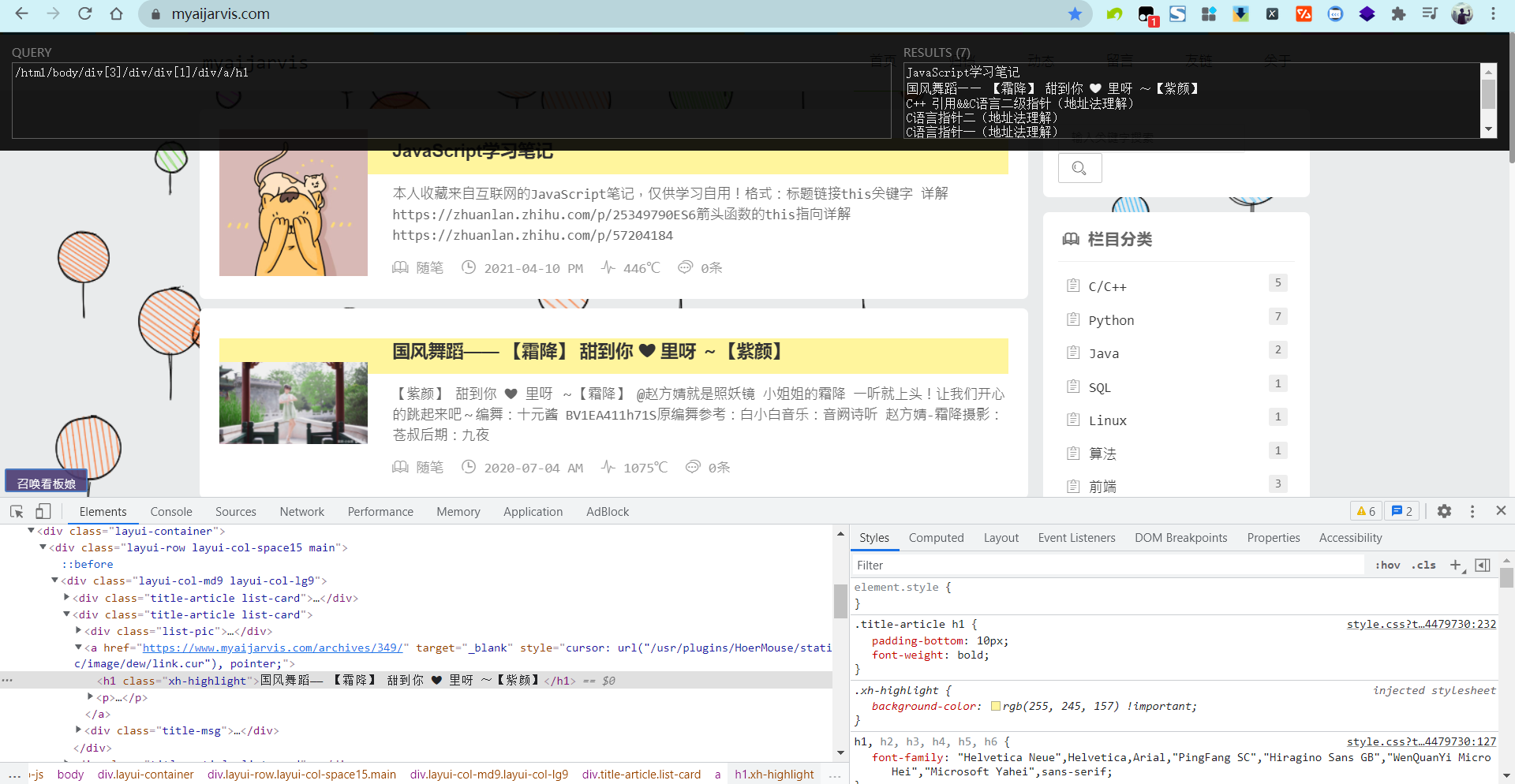Open DevTools settings gear
1515x784 pixels.
tap(1445, 511)
